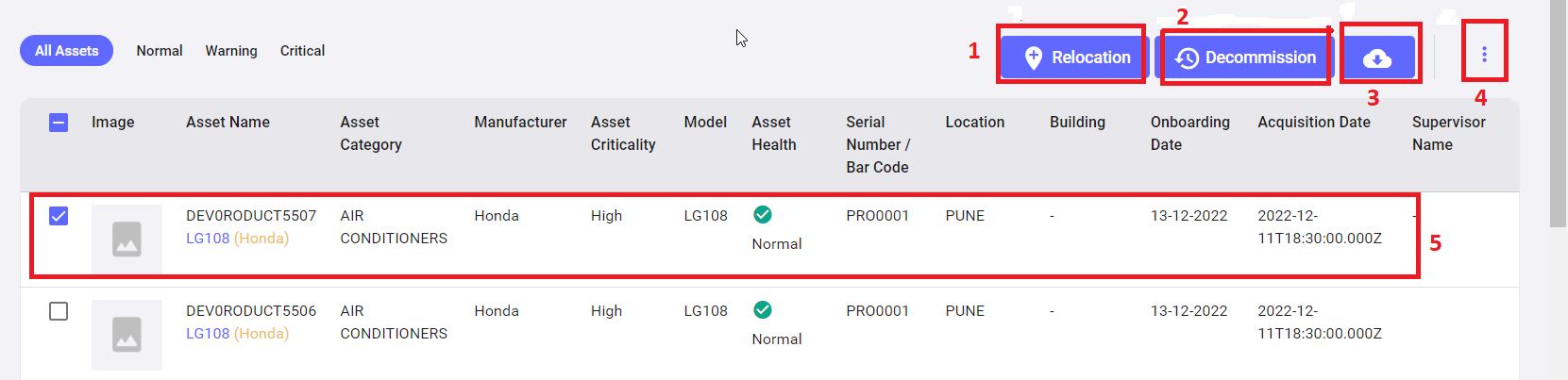Open the LG108 (Honda) link in first row
1568x380 pixels.
(237, 239)
